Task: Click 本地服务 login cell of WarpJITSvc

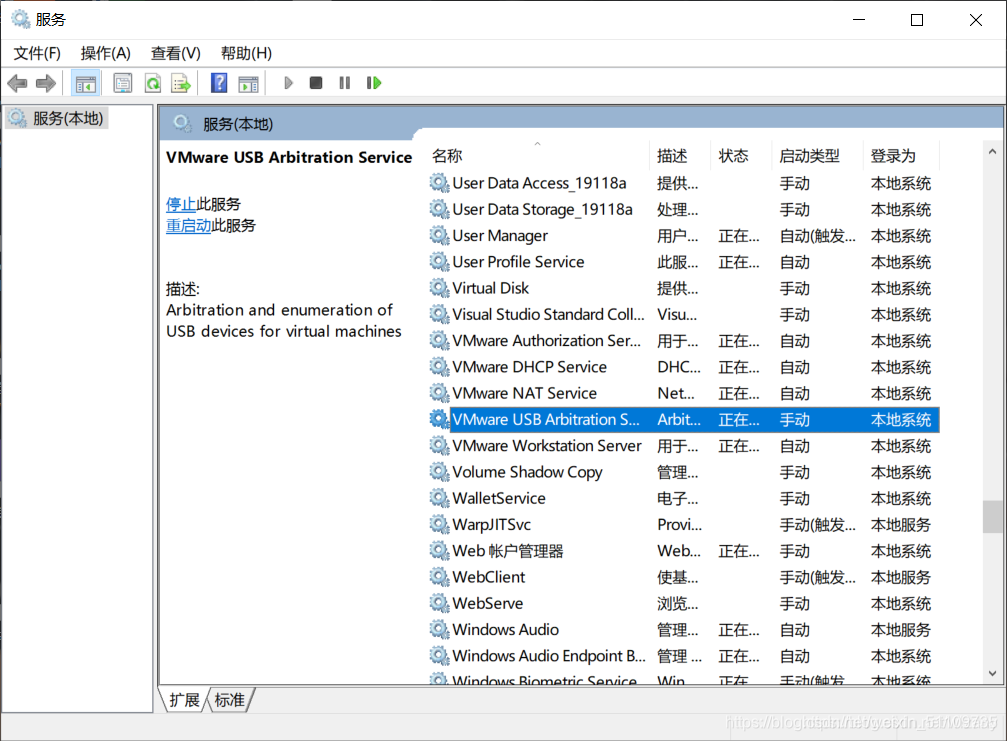Action: (x=900, y=525)
